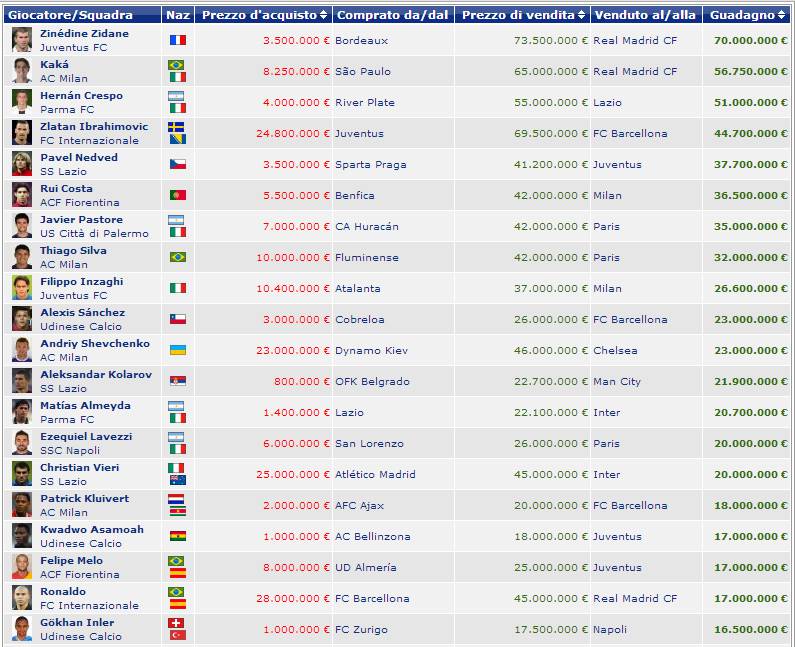Click the Brazilian flag in Thiago Silva's row
This screenshot has height=647, width=795.
(x=177, y=257)
